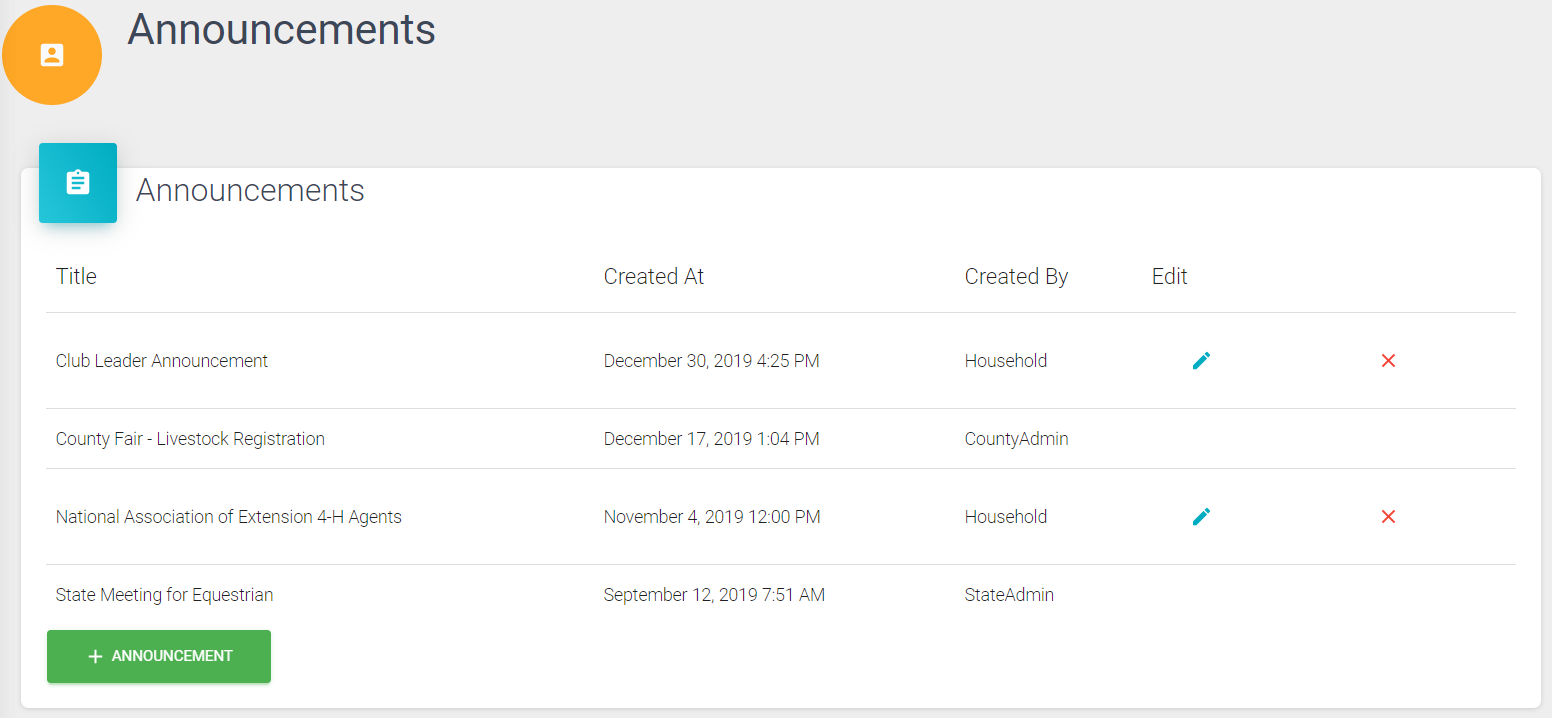Click the StateAdmin creator cell
The width and height of the screenshot is (1552, 718).
click(x=1009, y=595)
